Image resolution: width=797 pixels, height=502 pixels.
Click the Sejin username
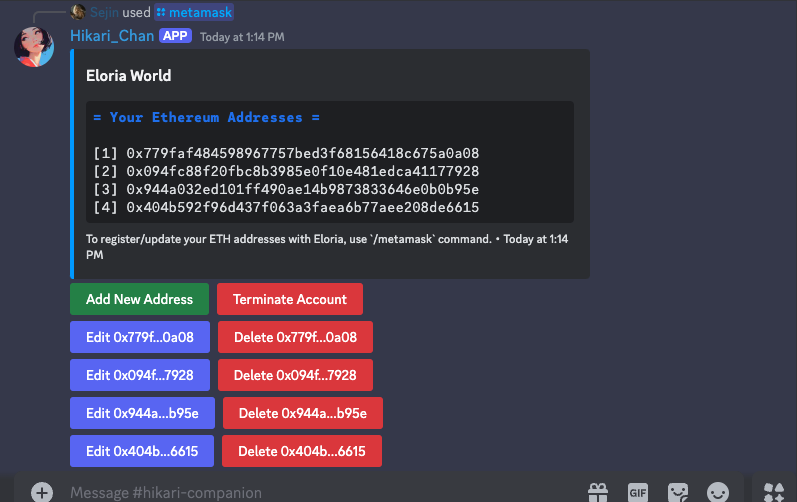click(x=105, y=12)
